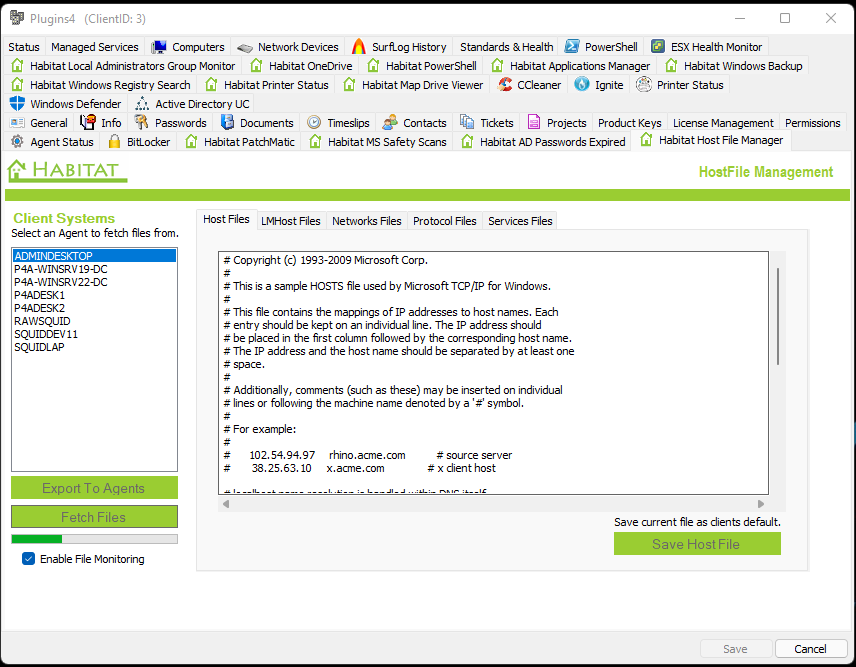Open Habitat Map Drive Viewer tab
Image resolution: width=856 pixels, height=667 pixels.
(413, 85)
